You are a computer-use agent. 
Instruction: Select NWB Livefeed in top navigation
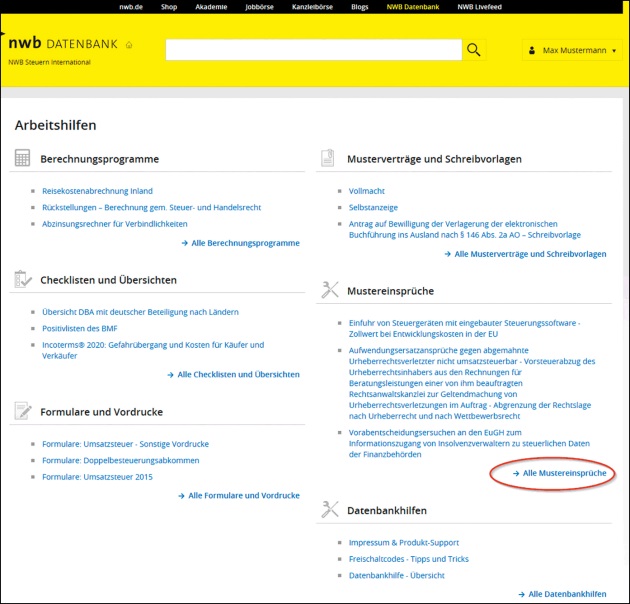click(479, 7)
